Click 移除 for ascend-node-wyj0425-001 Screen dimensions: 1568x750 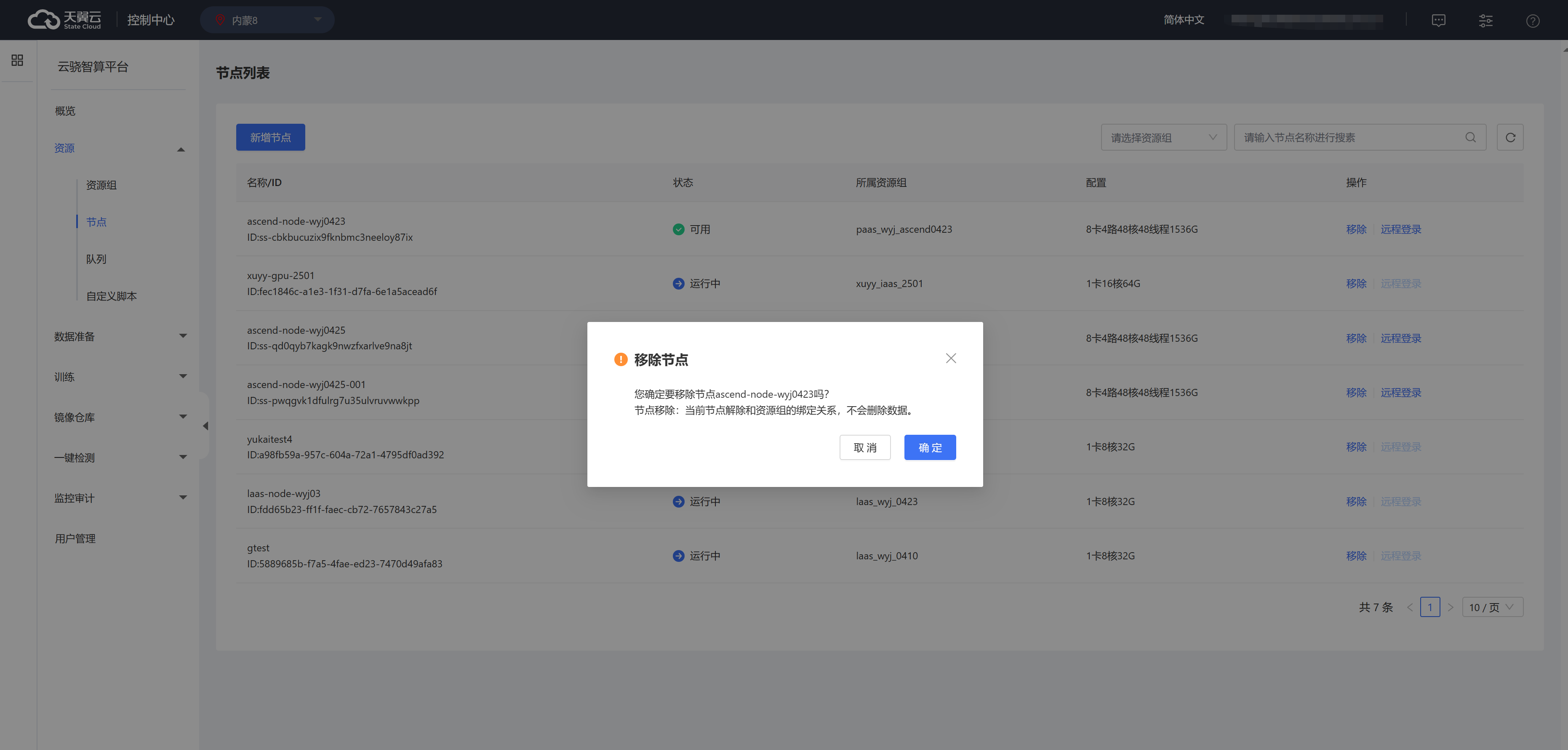point(1355,392)
